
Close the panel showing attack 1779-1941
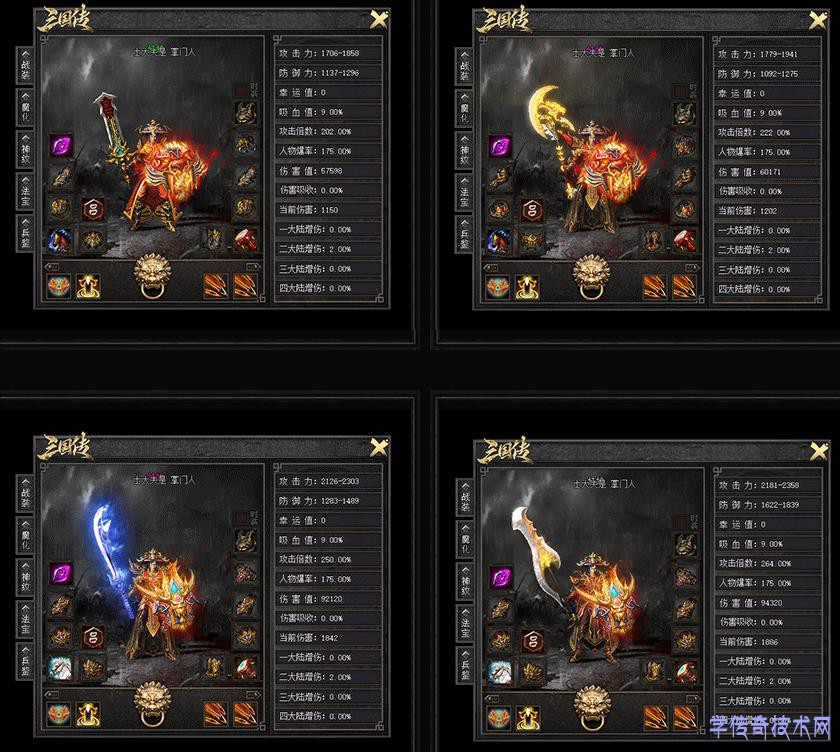818,21
